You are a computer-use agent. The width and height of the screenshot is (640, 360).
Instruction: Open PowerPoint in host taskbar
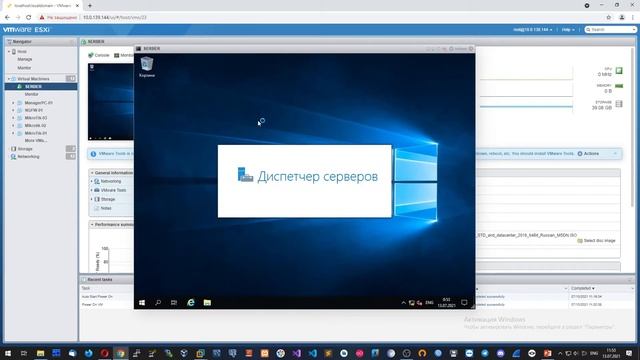547,353
